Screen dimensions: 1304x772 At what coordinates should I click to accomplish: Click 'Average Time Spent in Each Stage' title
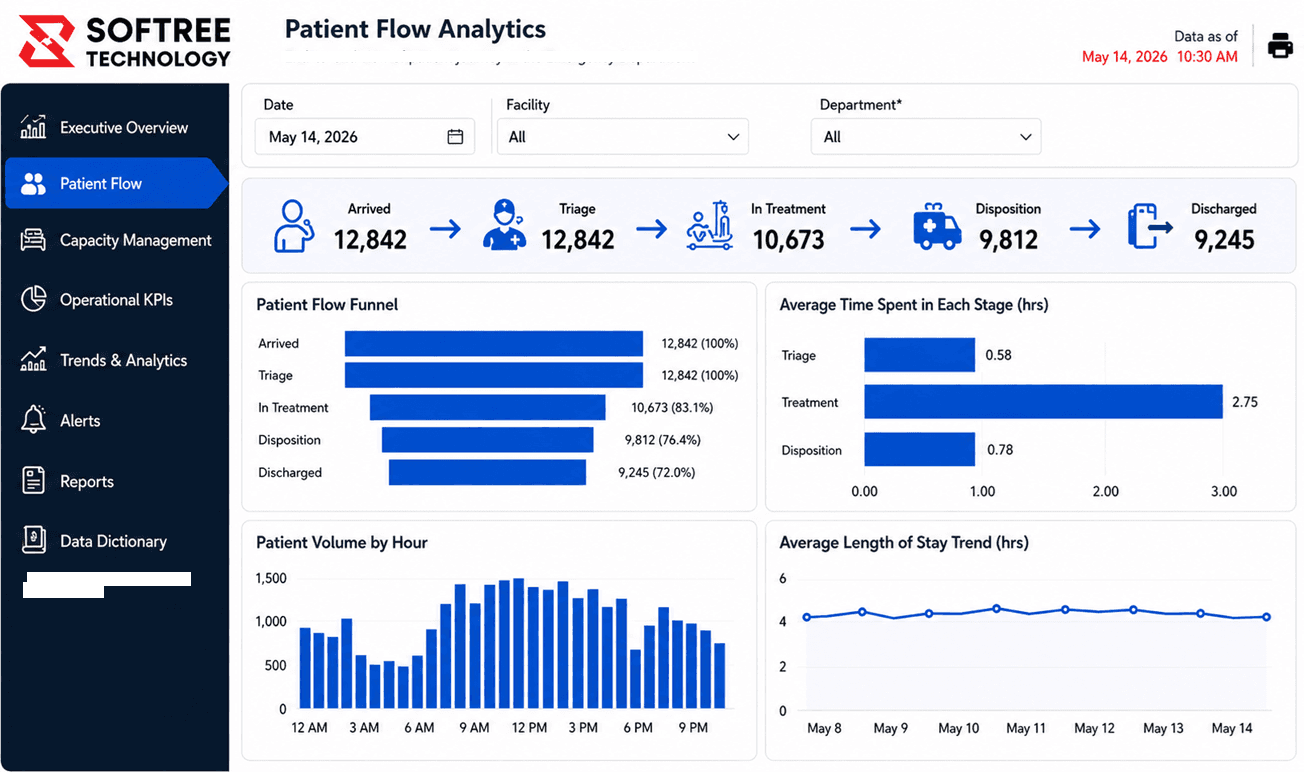coord(914,305)
